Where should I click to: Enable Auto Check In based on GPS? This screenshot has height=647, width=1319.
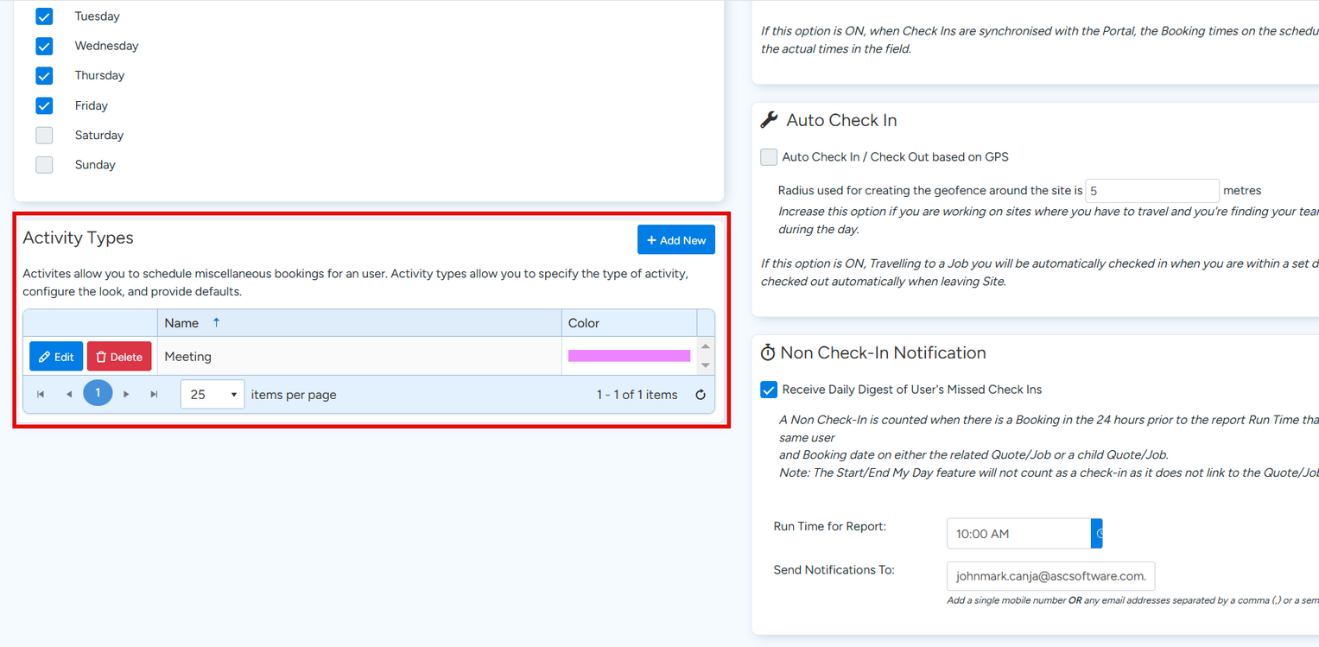pos(769,157)
